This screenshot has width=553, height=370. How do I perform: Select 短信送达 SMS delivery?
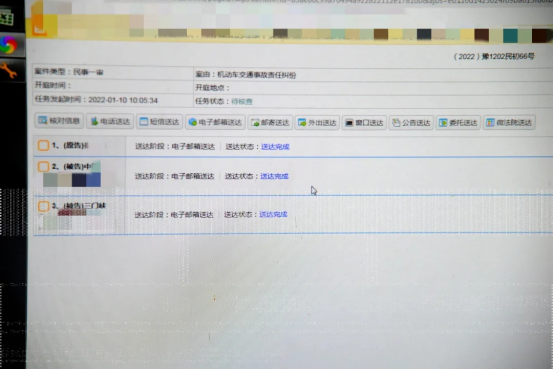(159, 122)
